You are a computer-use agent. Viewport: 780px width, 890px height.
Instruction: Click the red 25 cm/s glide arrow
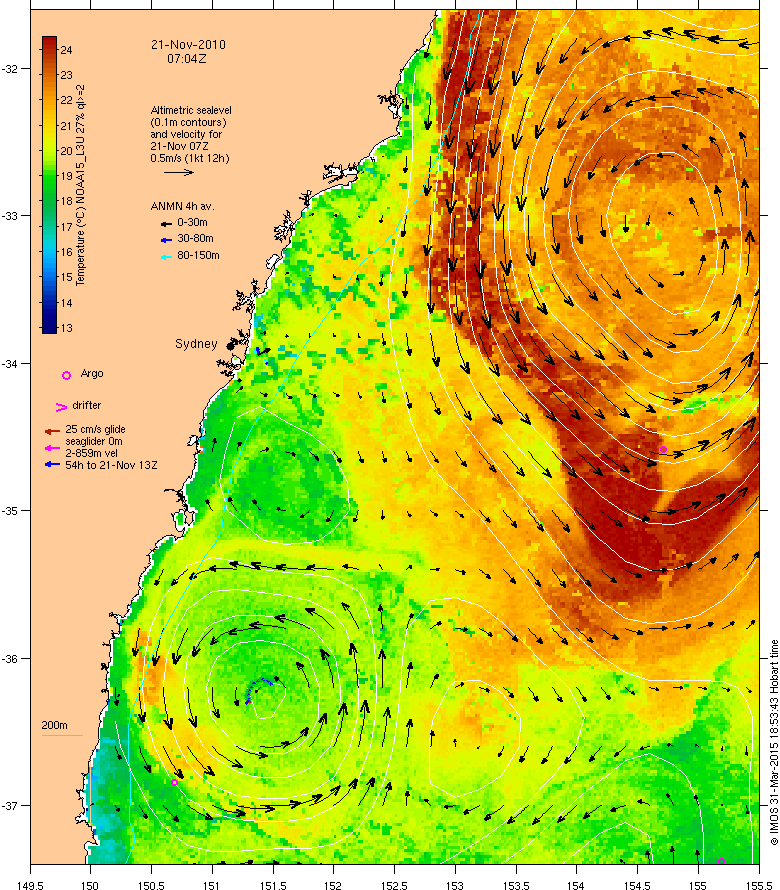tap(52, 431)
